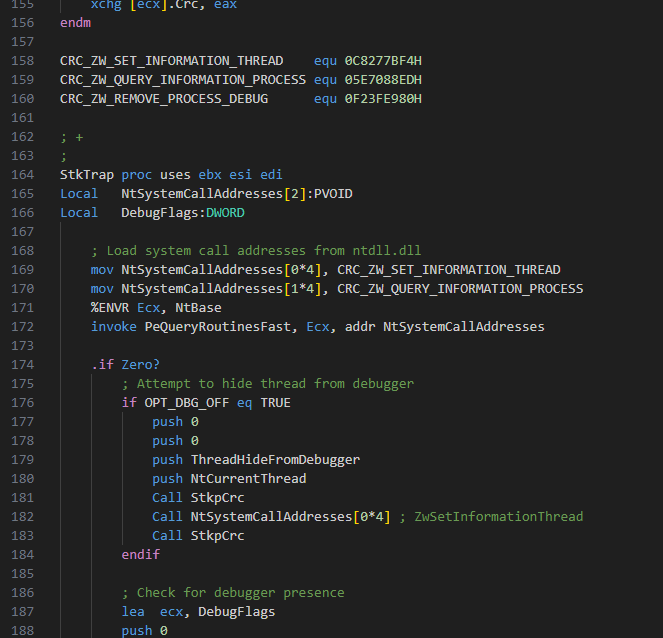
Task: Click line number 158 in the gutter
Action: click(22, 60)
